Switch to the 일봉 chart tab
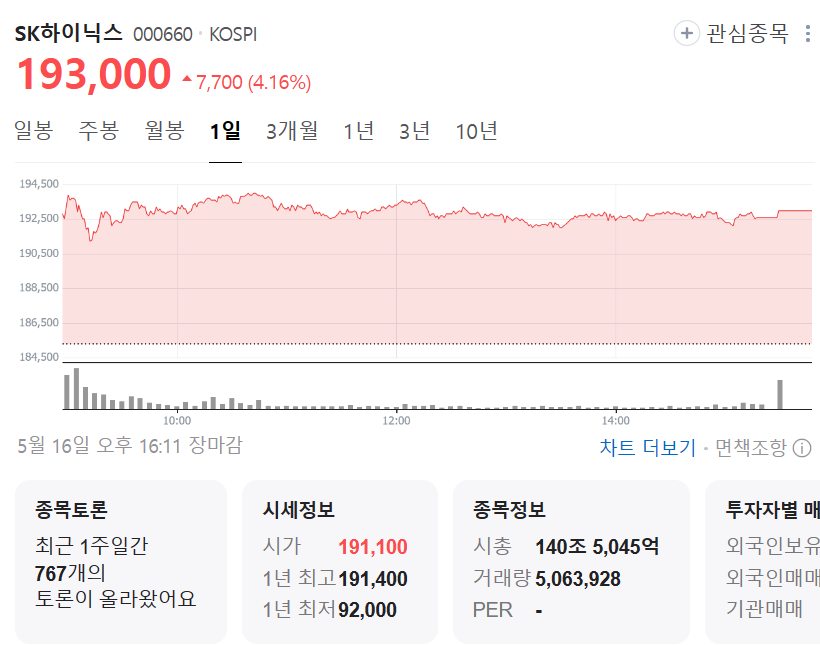Screen dimensions: 820x645 click(x=33, y=131)
